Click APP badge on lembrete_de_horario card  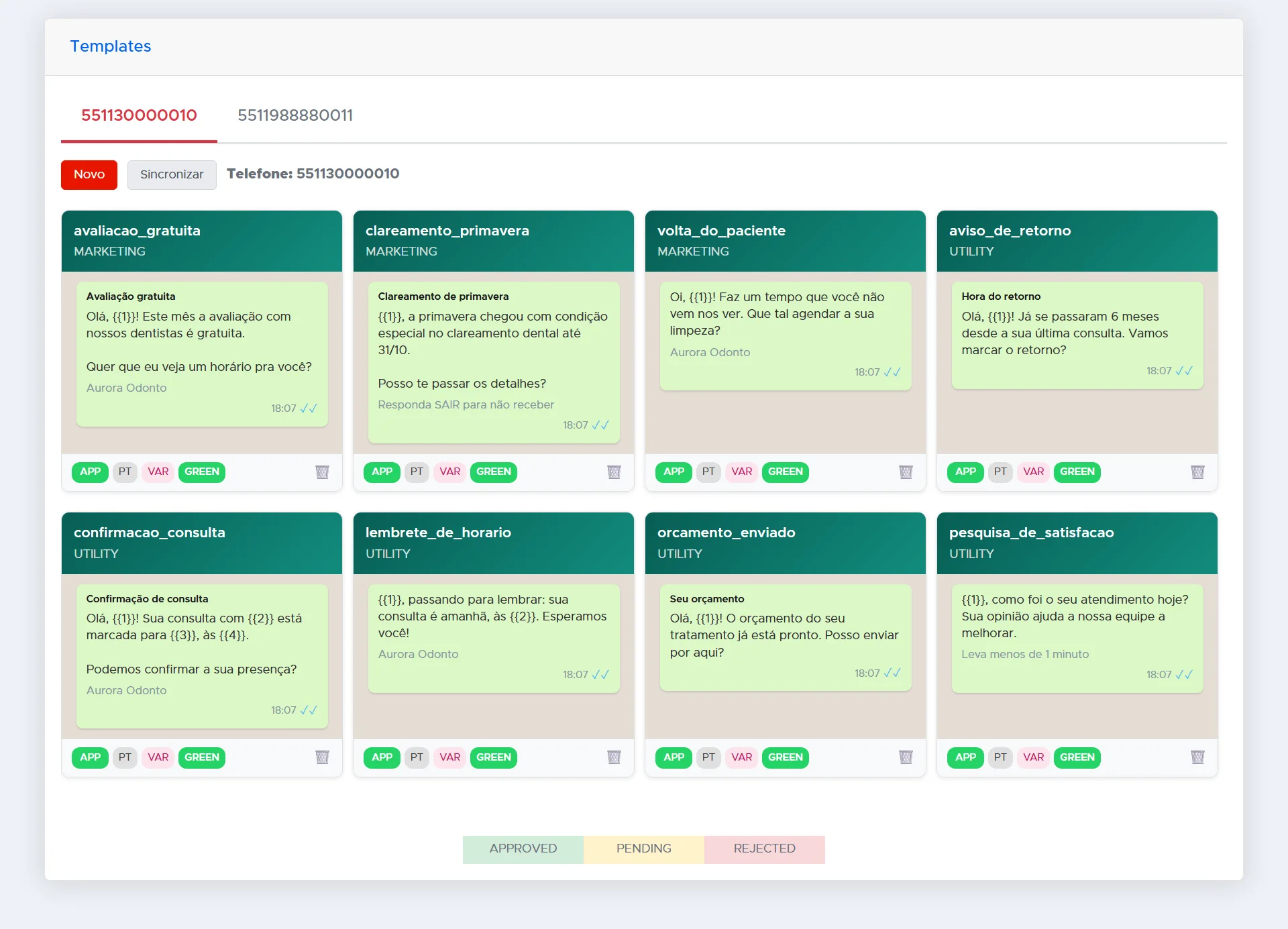tap(382, 757)
